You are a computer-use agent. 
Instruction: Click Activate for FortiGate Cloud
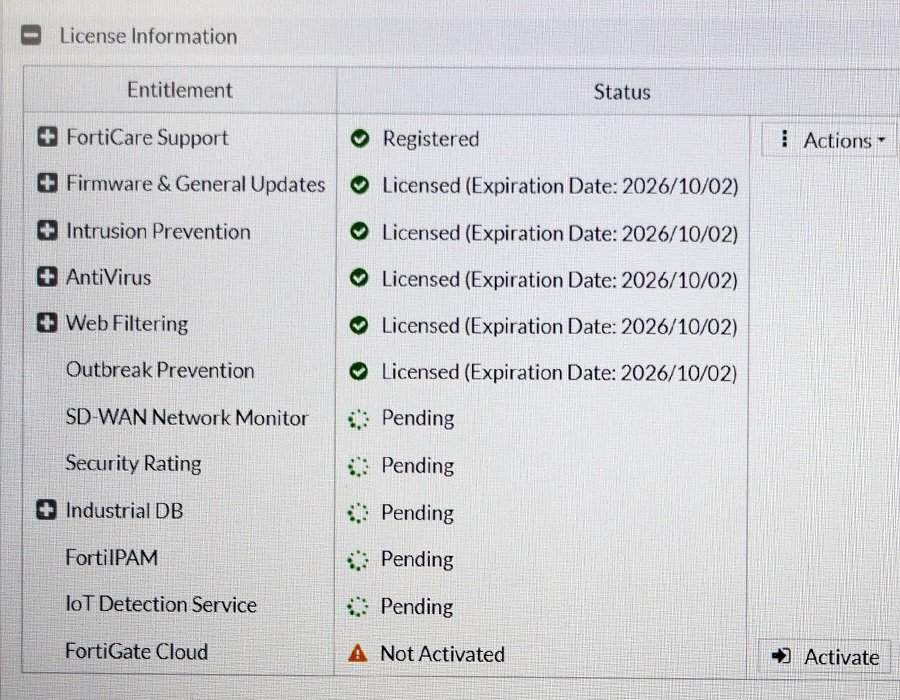[x=826, y=656]
